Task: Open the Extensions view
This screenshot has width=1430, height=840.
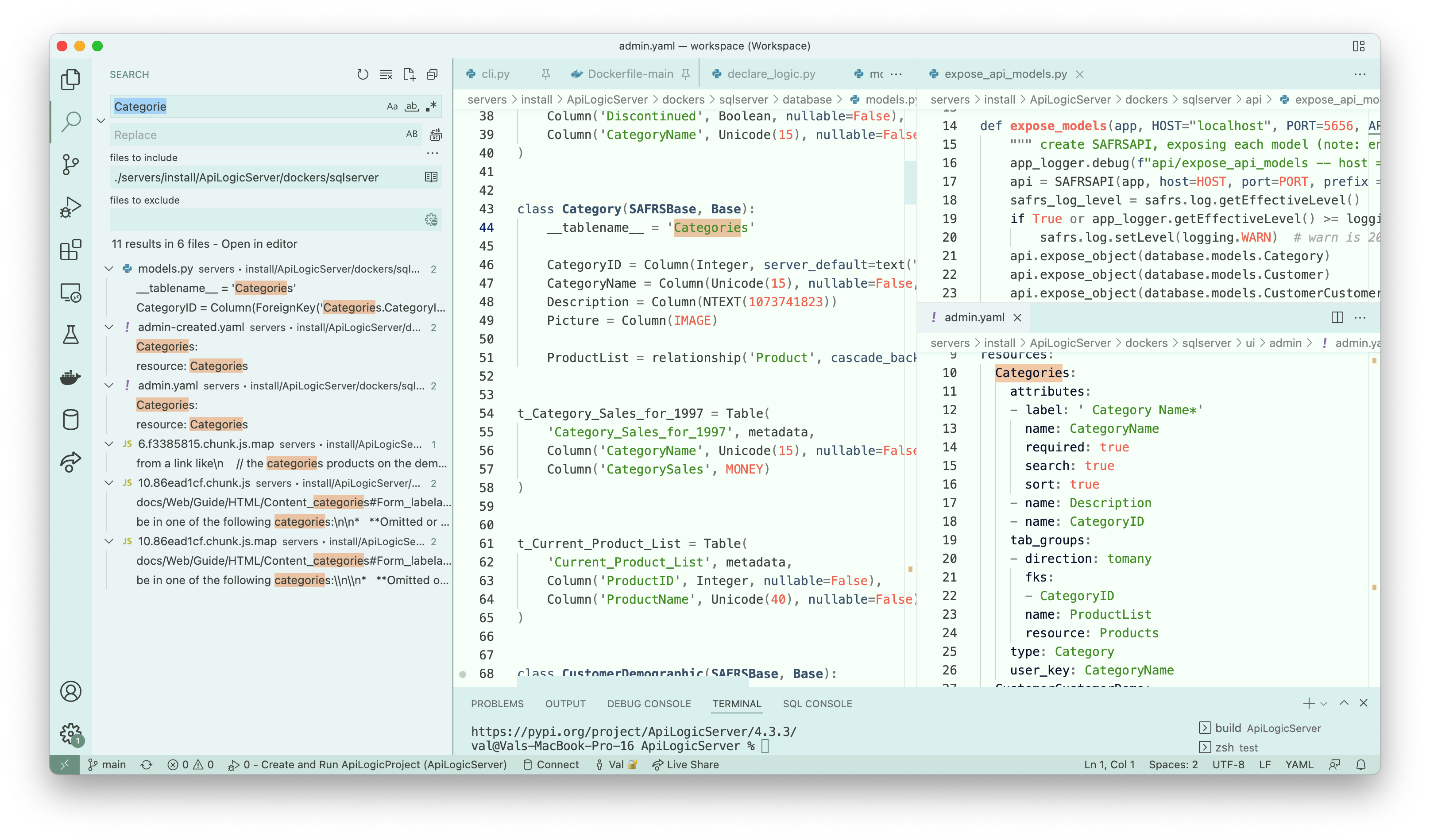Action: coord(70,250)
